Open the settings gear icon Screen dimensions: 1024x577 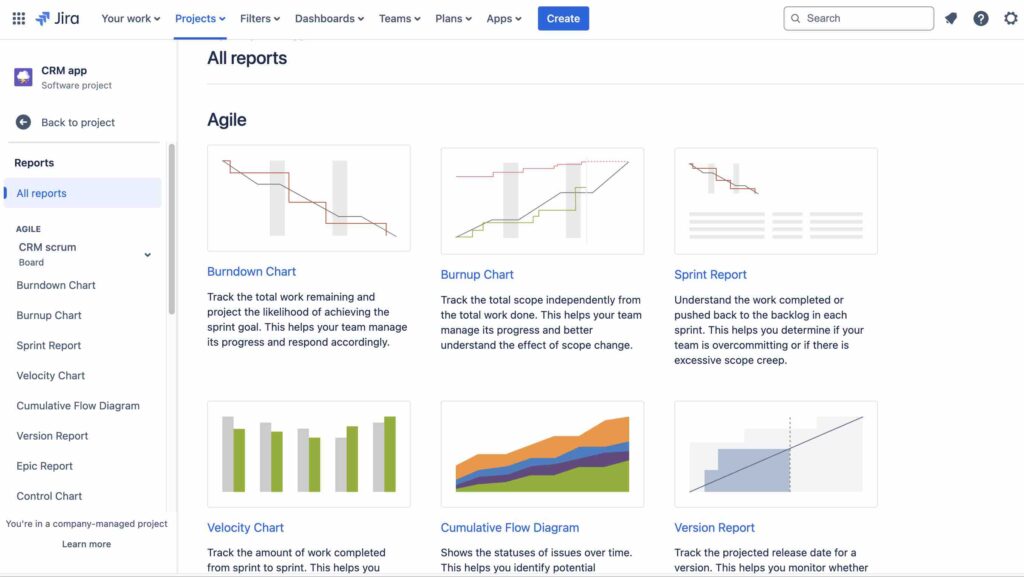point(1010,17)
